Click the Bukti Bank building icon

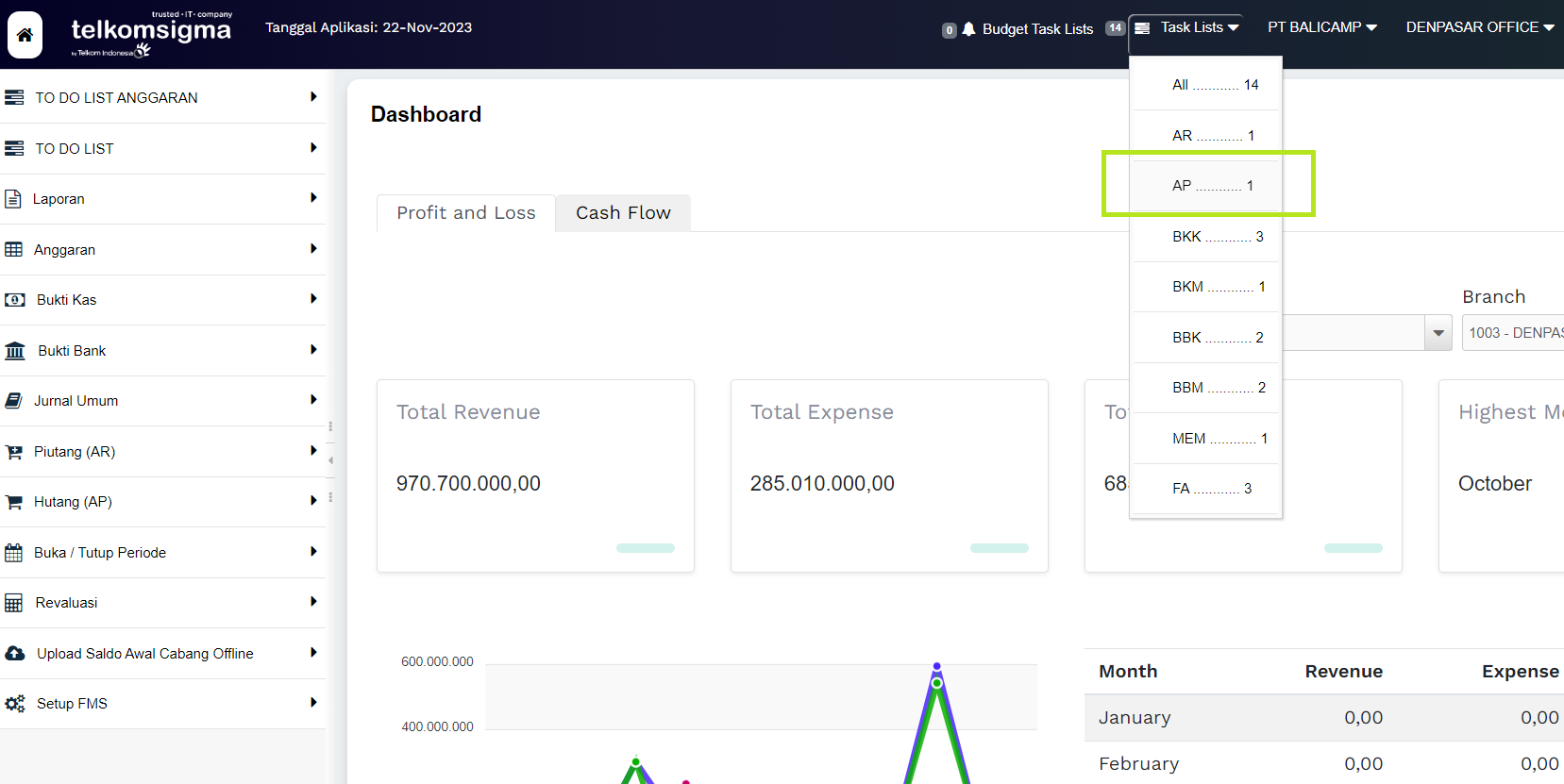pos(15,351)
